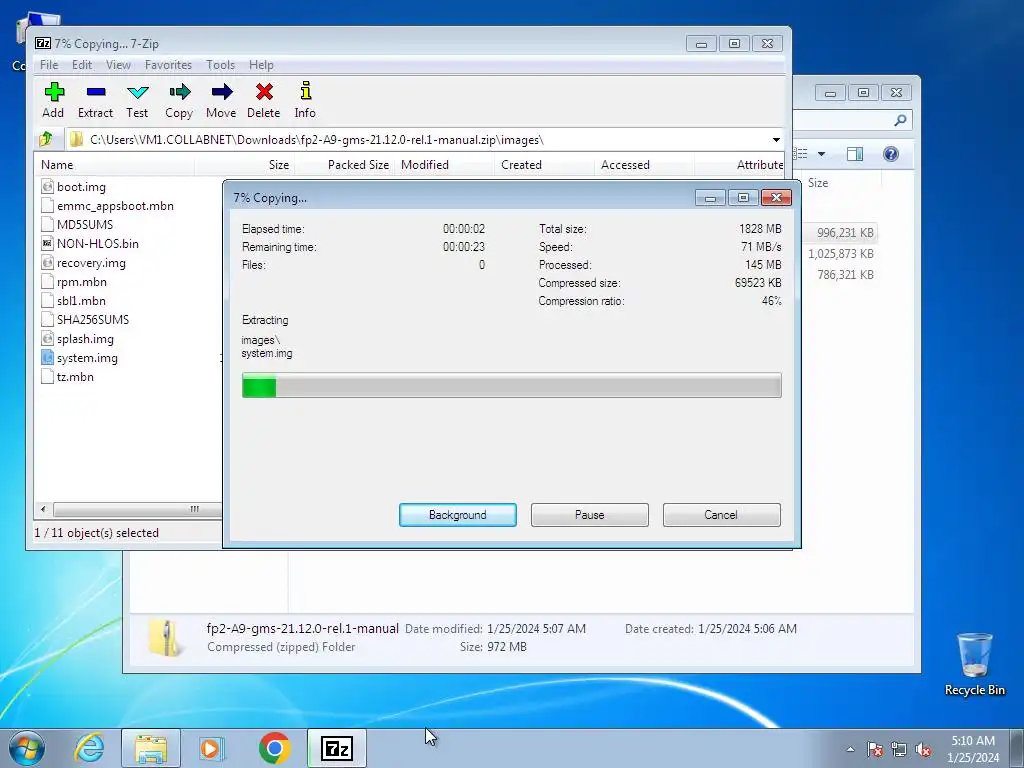1024x768 pixels.
Task: Click the zipped folder icon in details pane
Action: click(x=165, y=637)
